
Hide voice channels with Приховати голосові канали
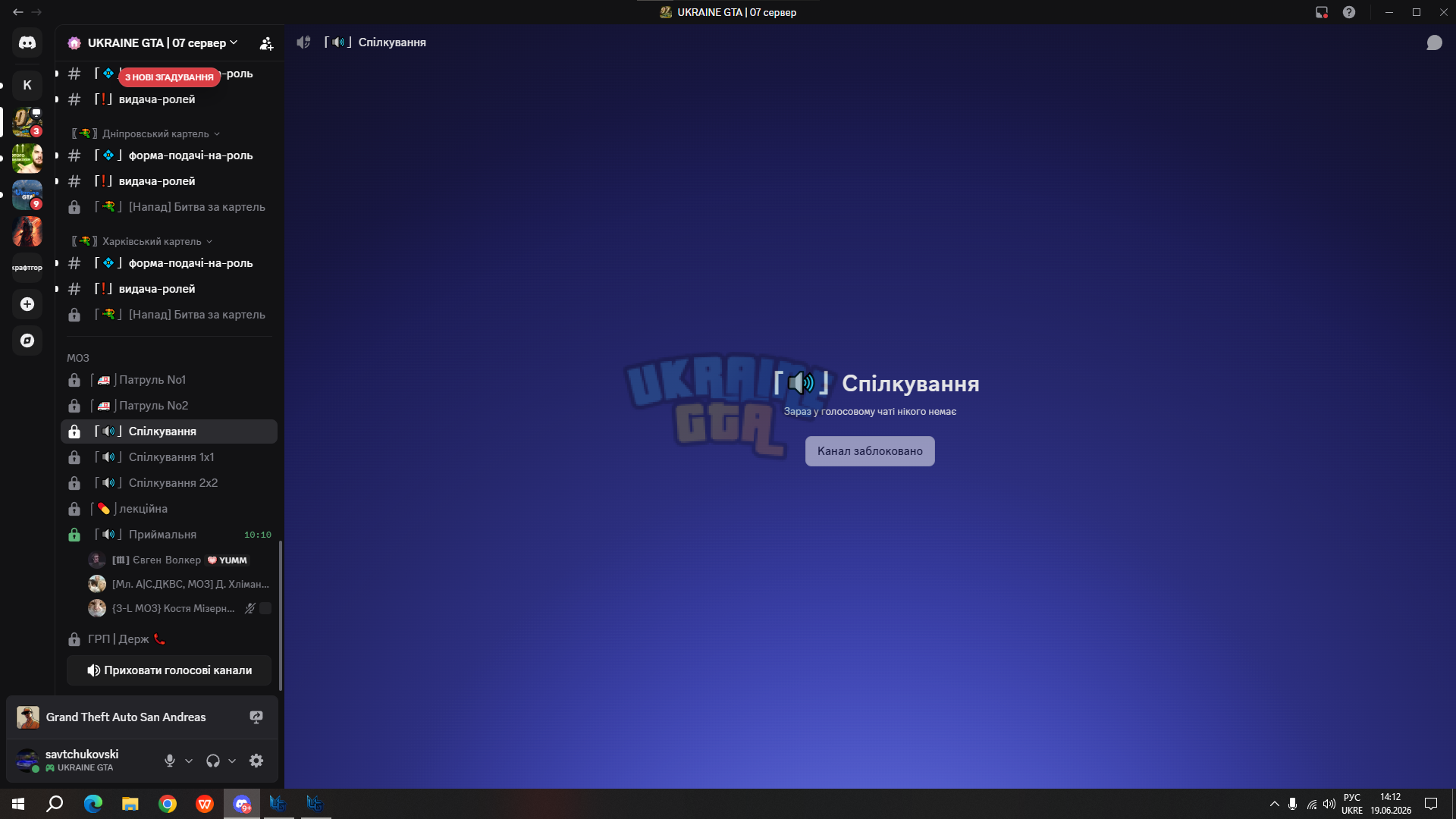click(169, 670)
